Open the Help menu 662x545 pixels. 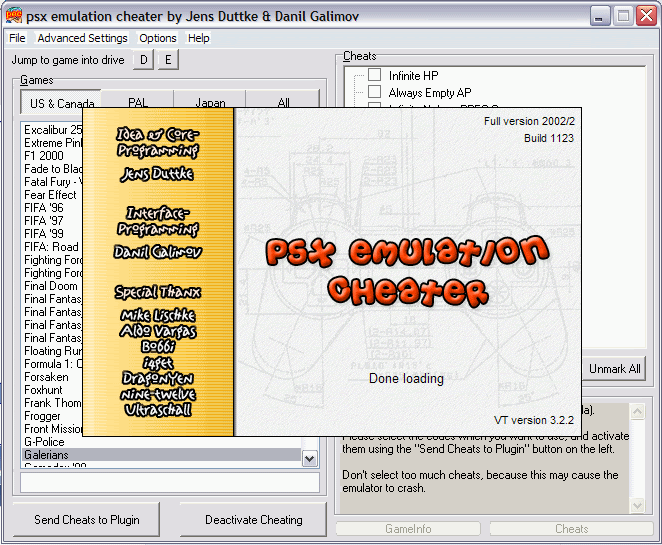click(x=198, y=38)
